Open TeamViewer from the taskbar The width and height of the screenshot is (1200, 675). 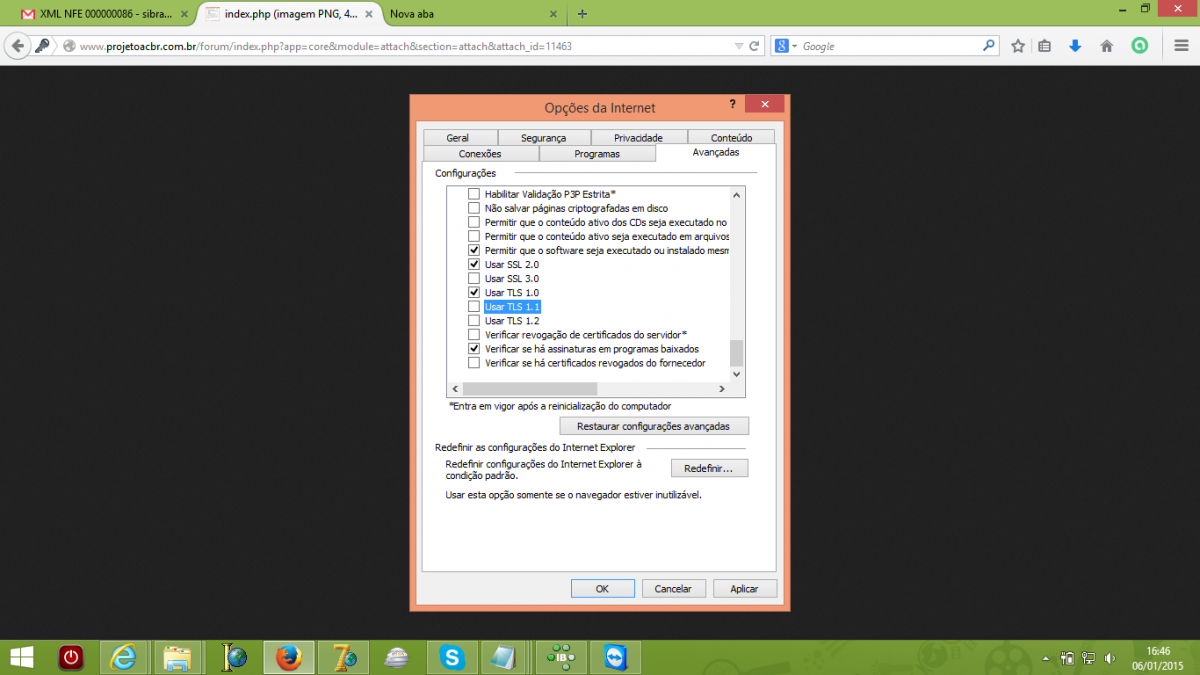point(613,657)
